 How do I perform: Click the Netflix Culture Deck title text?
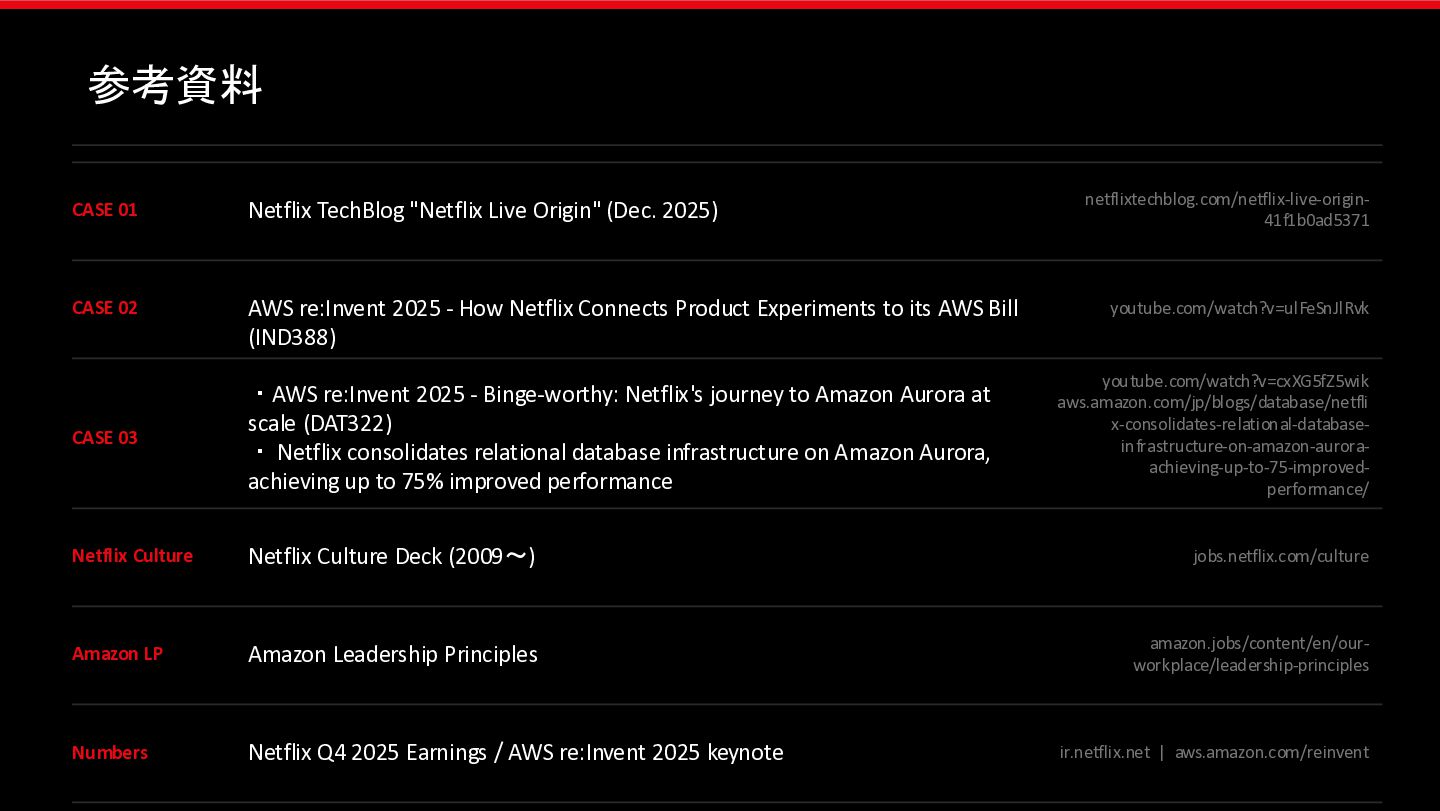[392, 556]
